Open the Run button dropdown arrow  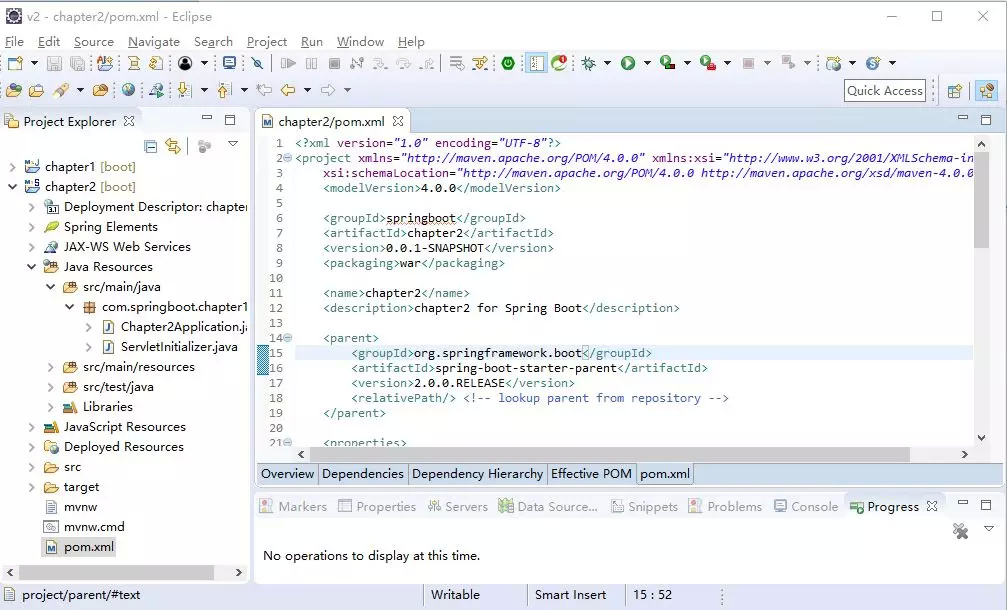tap(647, 63)
